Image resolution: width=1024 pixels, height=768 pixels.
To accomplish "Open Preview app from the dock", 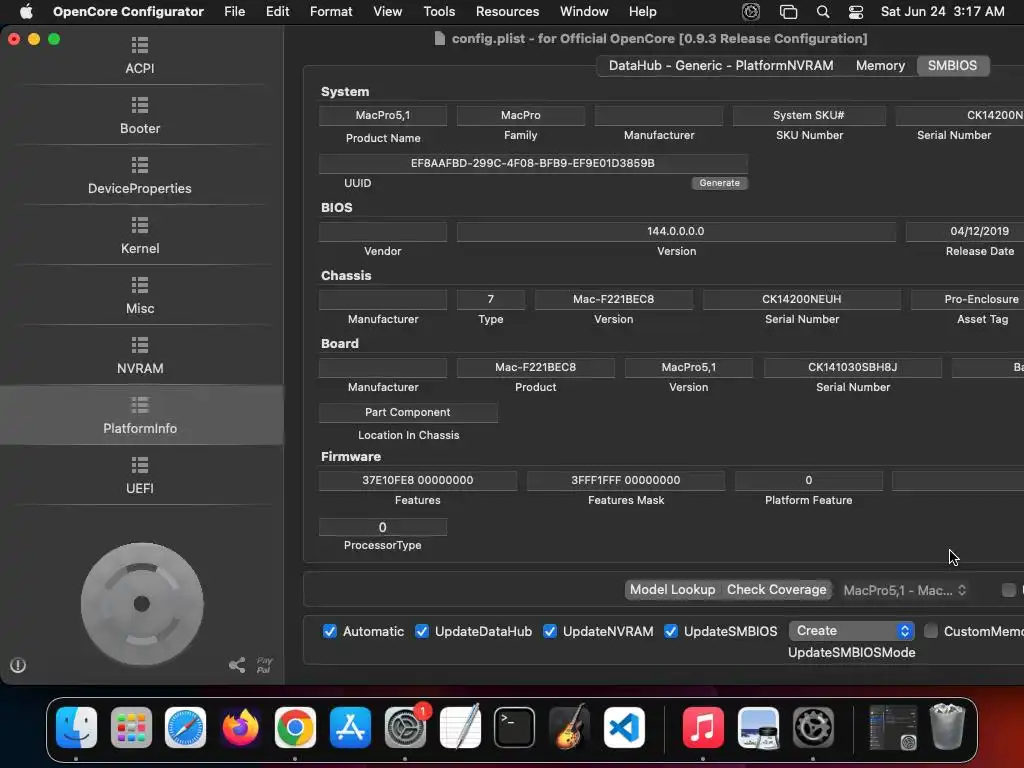I will [758, 727].
